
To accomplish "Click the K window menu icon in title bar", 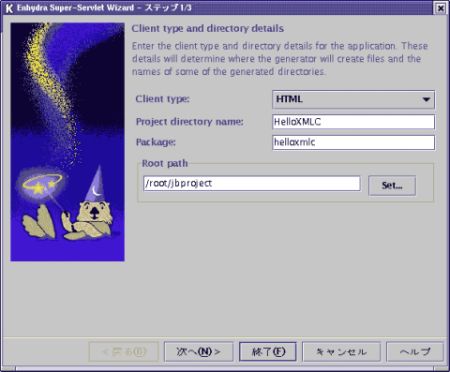I will 9,8.
